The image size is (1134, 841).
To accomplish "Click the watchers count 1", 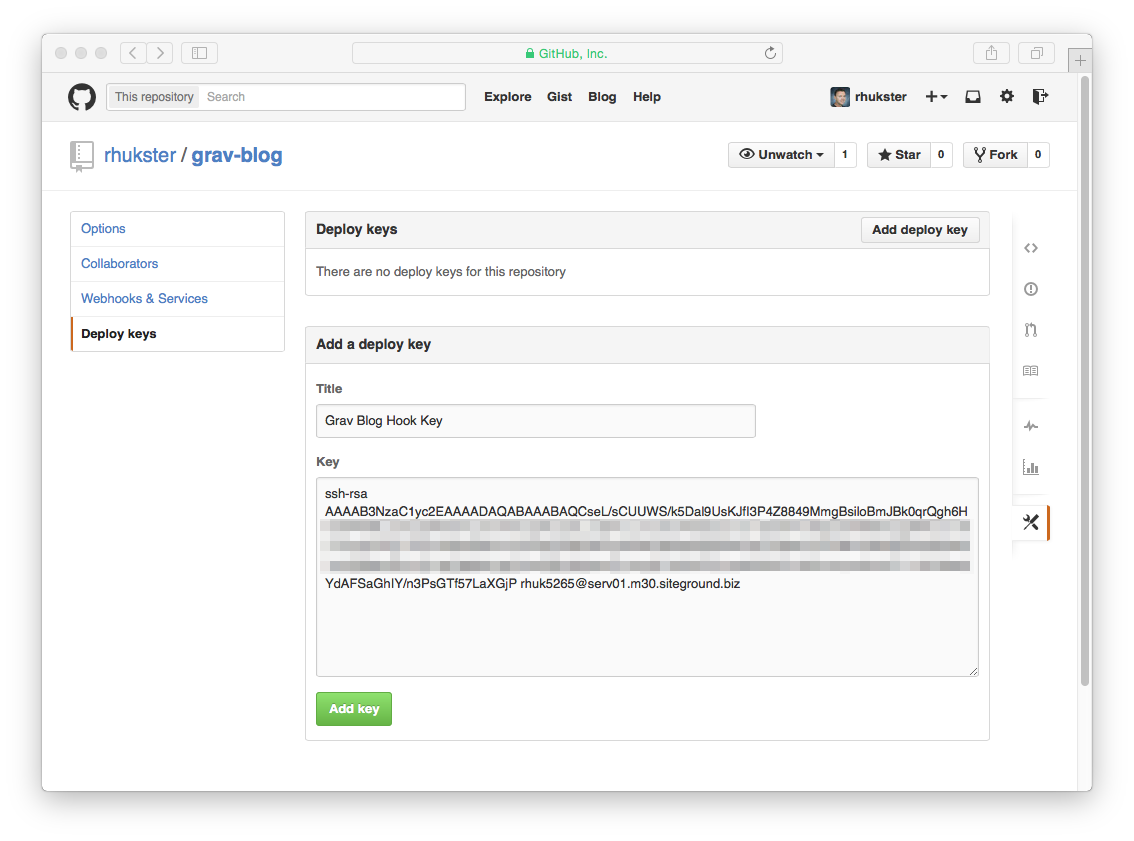I will 845,155.
